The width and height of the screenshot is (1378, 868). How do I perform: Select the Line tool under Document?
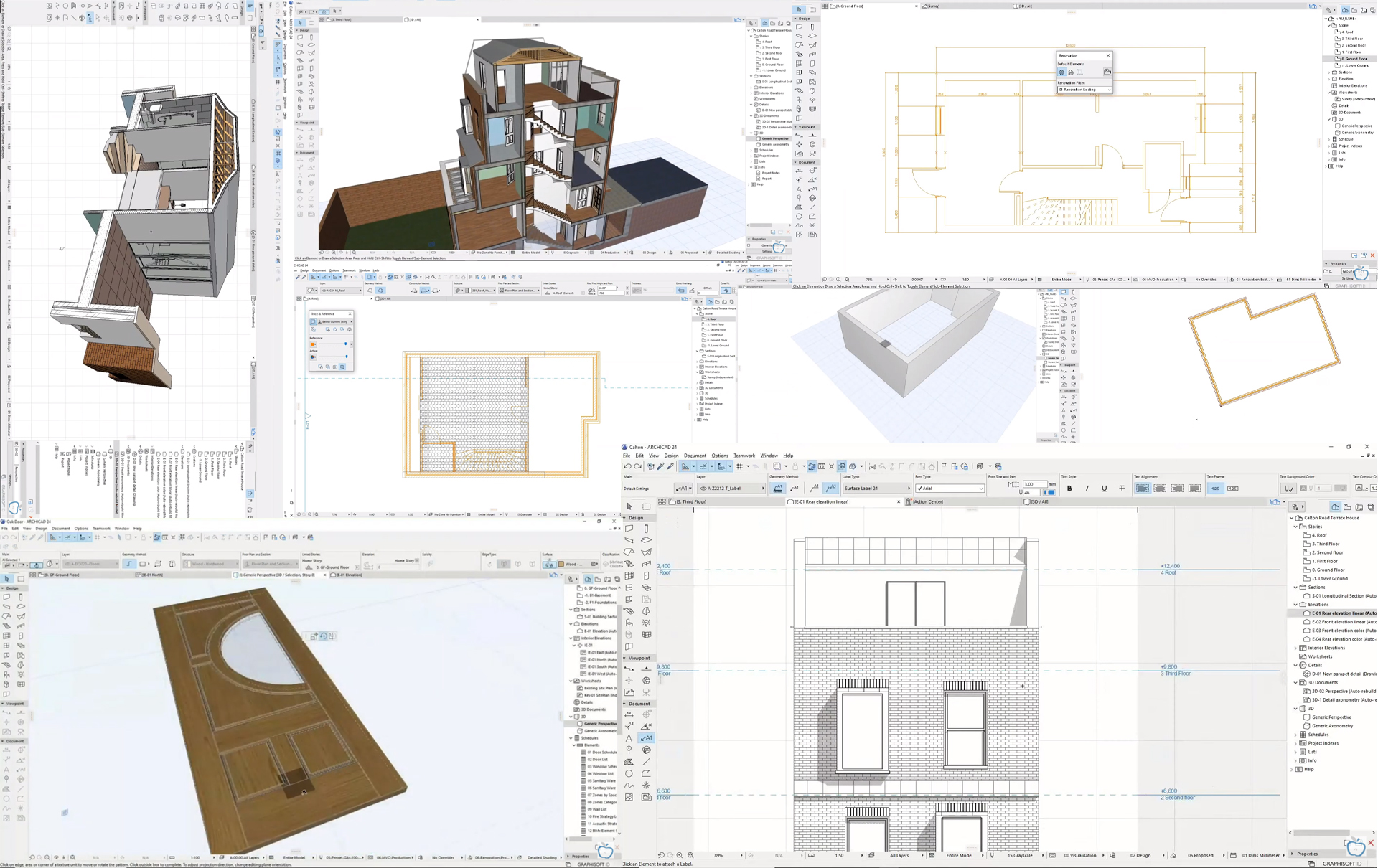pos(647,761)
